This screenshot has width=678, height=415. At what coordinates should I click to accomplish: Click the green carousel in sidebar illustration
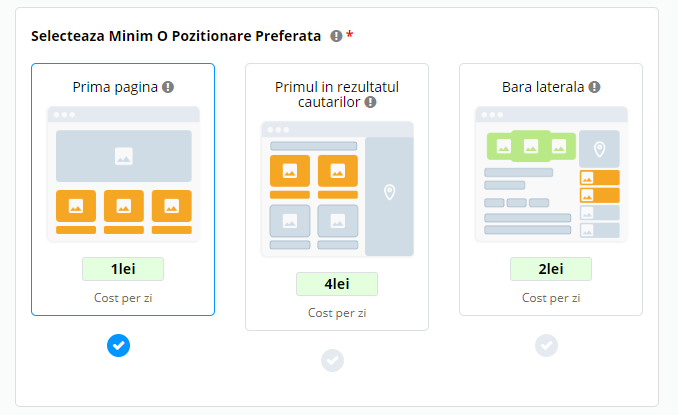click(x=531, y=146)
